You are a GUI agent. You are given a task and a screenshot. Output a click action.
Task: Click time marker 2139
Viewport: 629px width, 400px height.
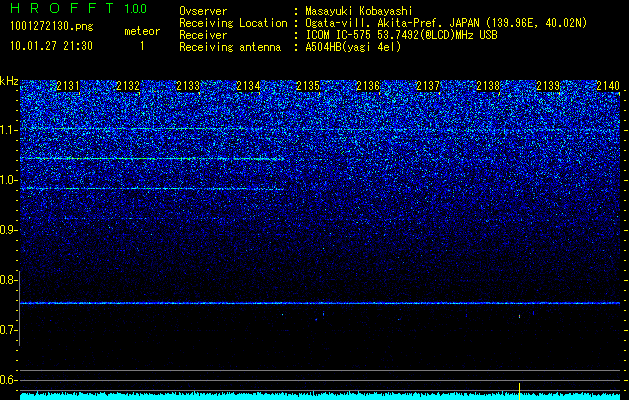pos(548,85)
